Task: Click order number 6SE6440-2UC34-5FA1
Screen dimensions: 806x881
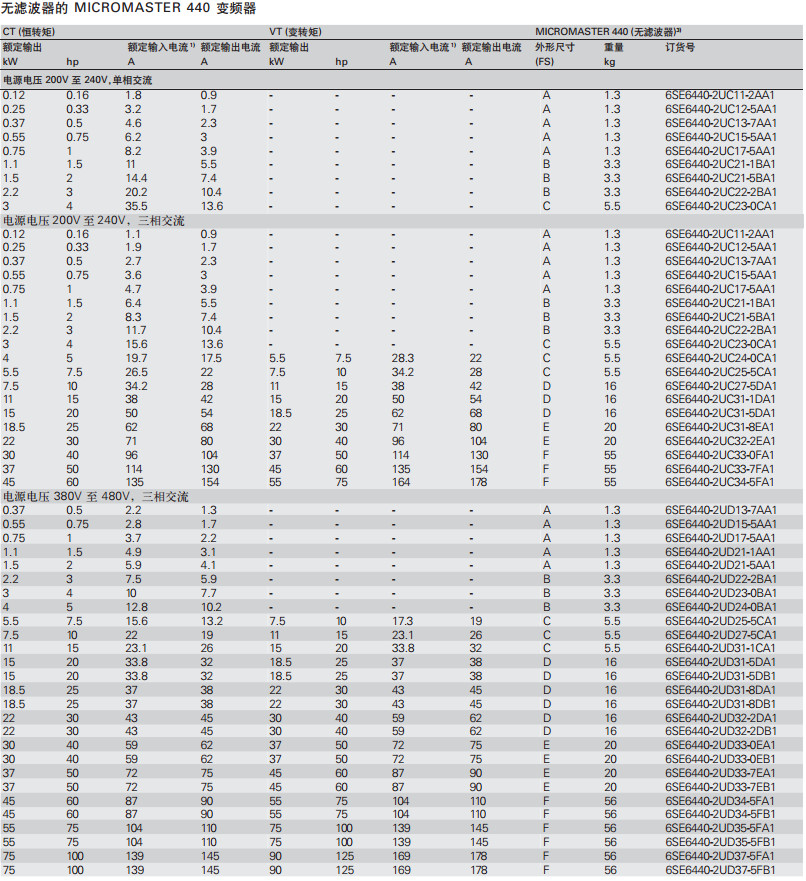Action: tap(720, 482)
